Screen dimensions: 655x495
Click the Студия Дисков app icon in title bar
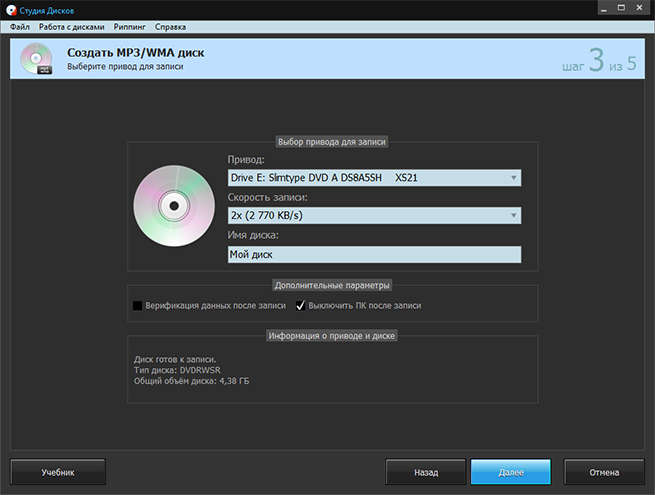pos(11,9)
